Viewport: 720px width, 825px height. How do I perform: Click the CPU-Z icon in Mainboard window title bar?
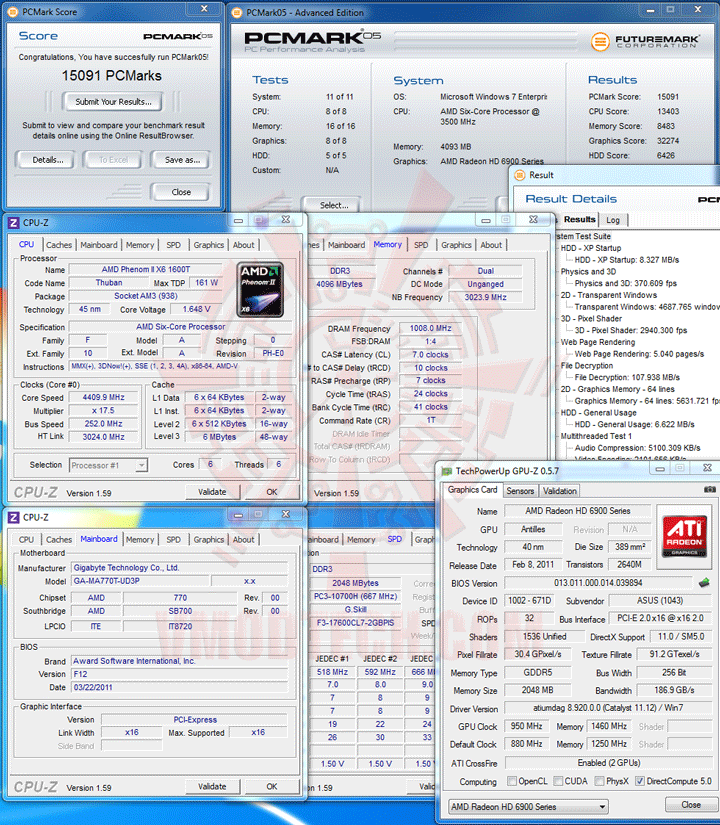(13, 518)
